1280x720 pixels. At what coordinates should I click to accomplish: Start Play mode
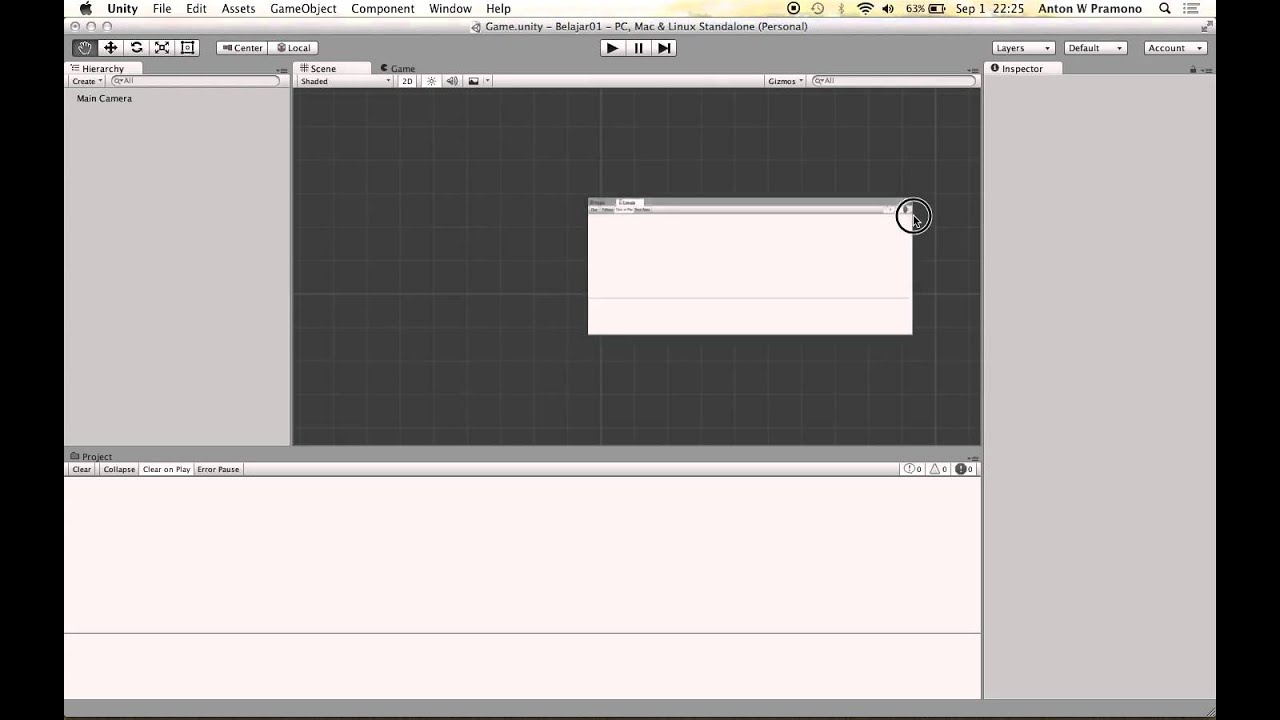pos(613,48)
